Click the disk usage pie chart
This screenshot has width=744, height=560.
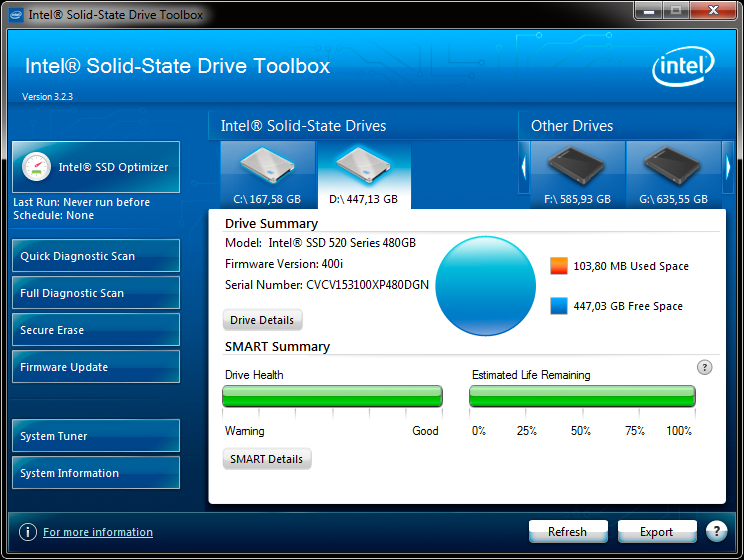(485, 286)
